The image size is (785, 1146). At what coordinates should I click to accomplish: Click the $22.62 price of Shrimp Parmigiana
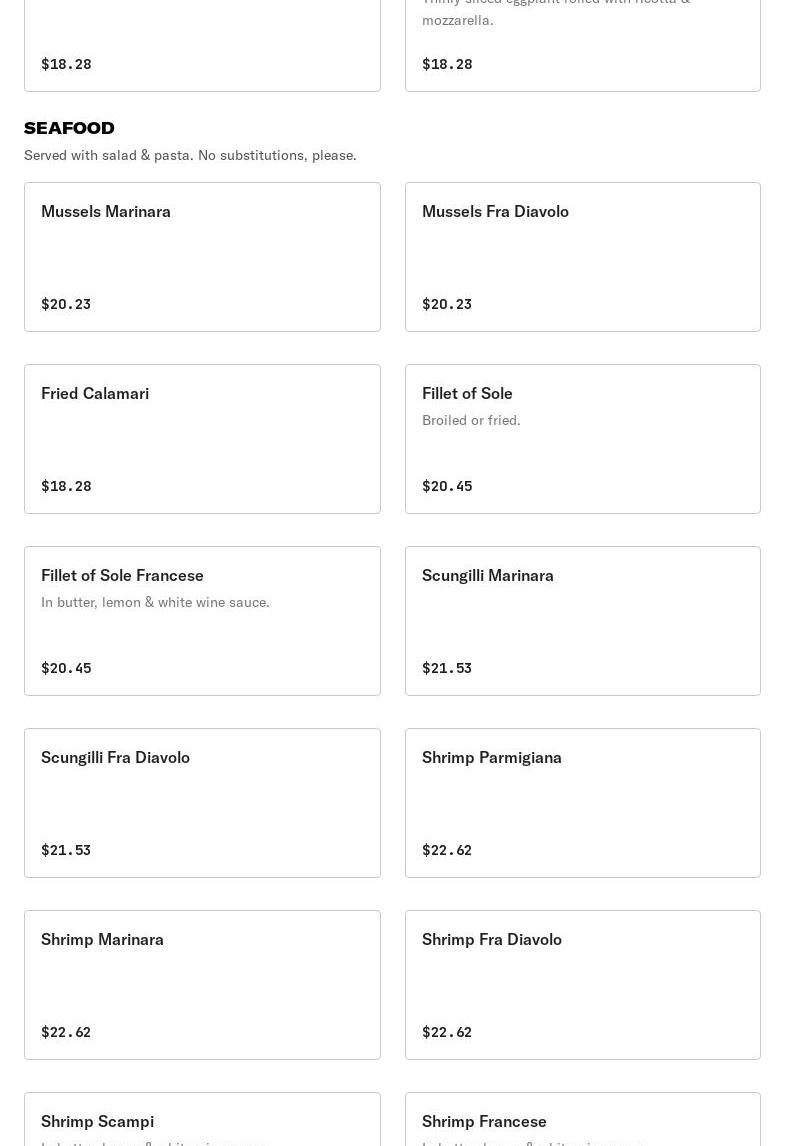[x=447, y=850]
